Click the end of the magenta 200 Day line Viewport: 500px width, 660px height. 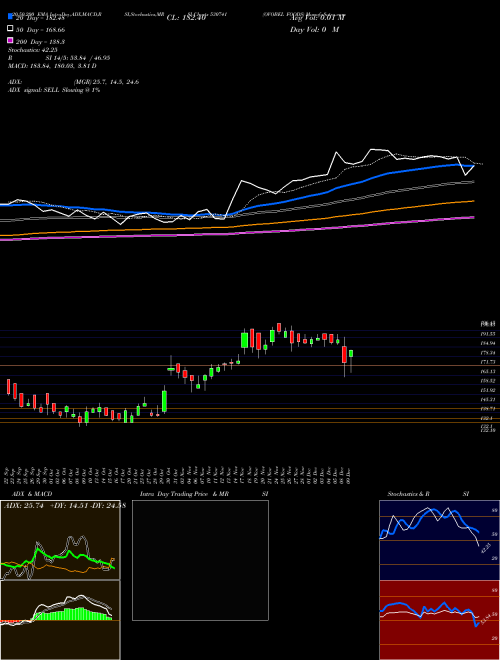pos(473,217)
